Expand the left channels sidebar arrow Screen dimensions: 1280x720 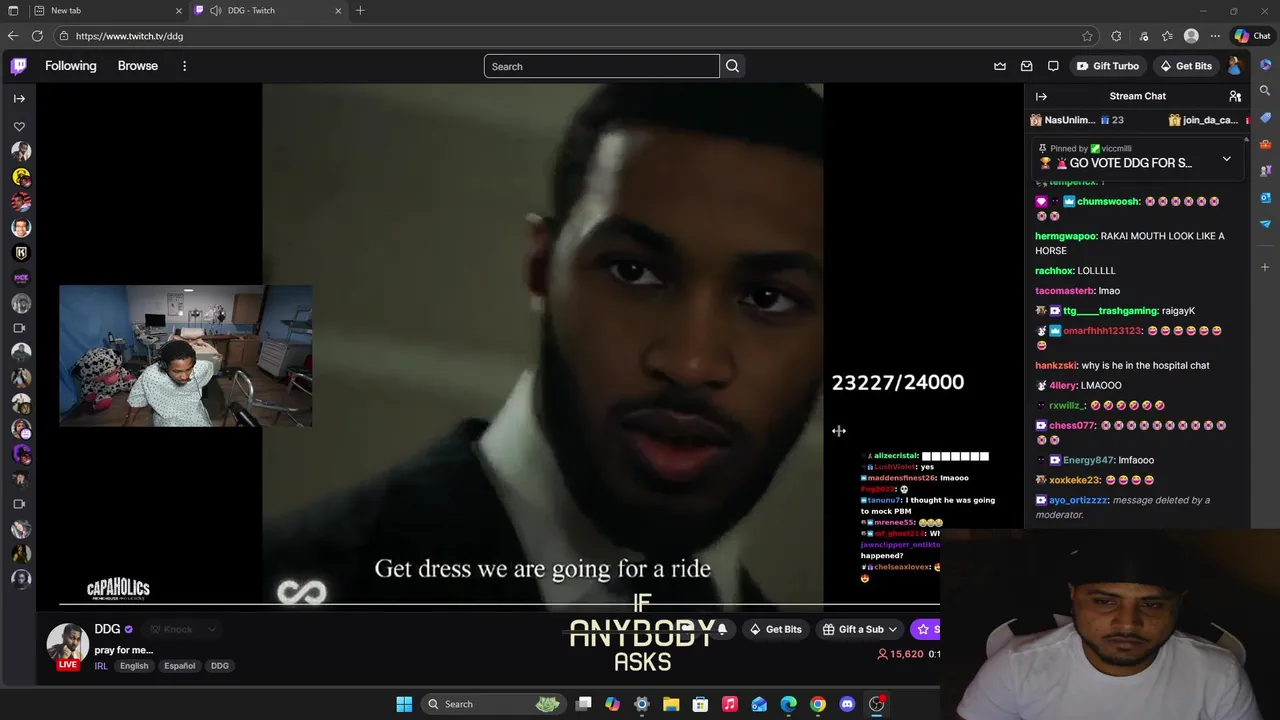(x=19, y=98)
